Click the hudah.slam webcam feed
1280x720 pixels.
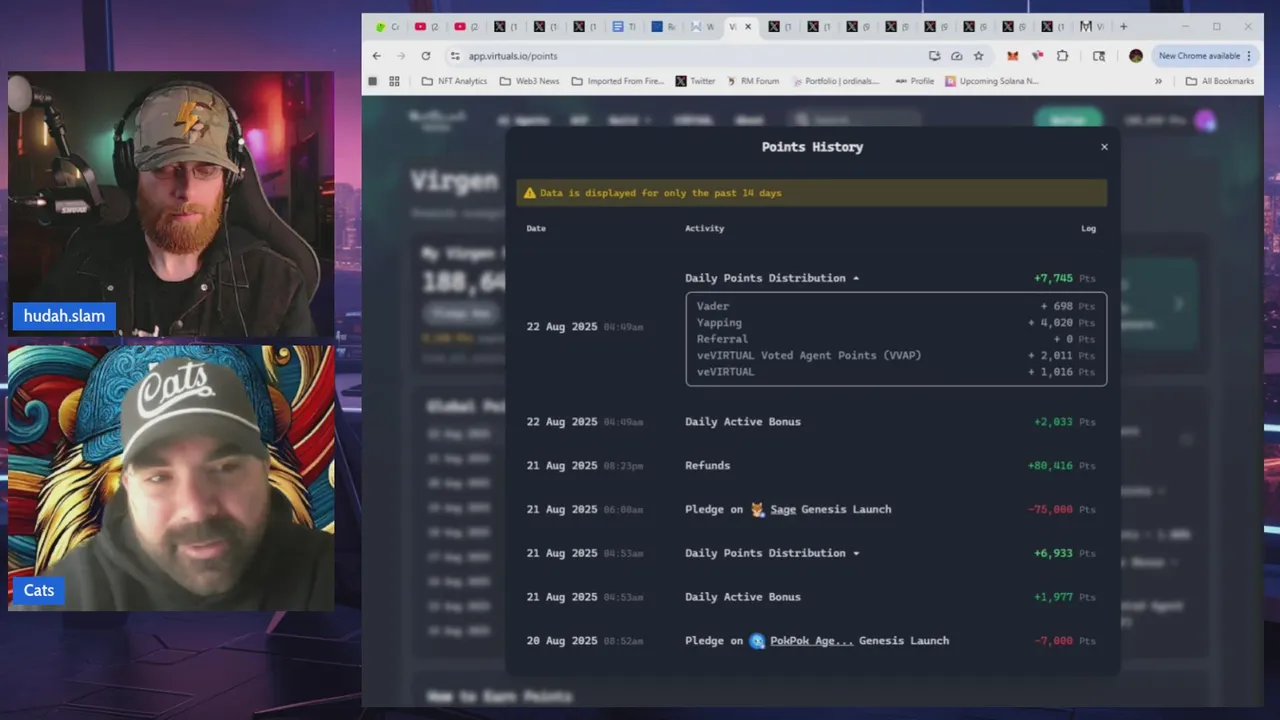pos(171,204)
